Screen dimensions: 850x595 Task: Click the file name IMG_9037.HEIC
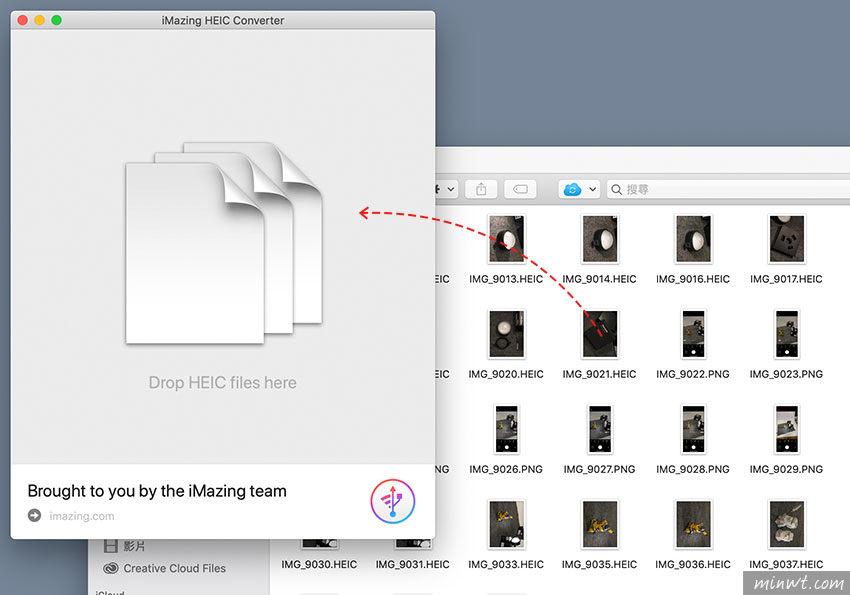pyautogui.click(x=786, y=564)
